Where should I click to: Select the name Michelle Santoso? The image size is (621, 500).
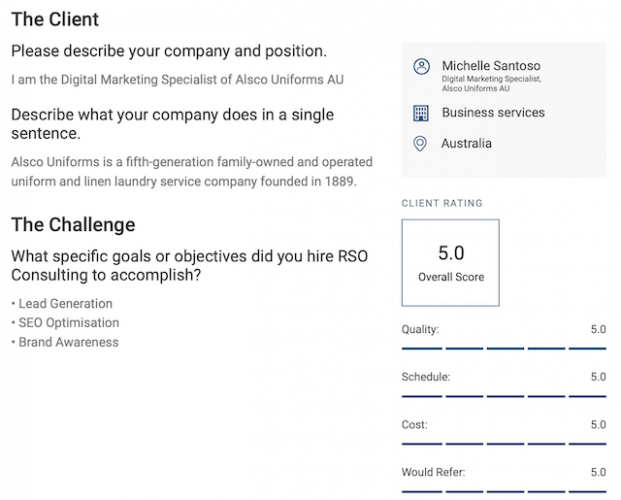pos(491,65)
